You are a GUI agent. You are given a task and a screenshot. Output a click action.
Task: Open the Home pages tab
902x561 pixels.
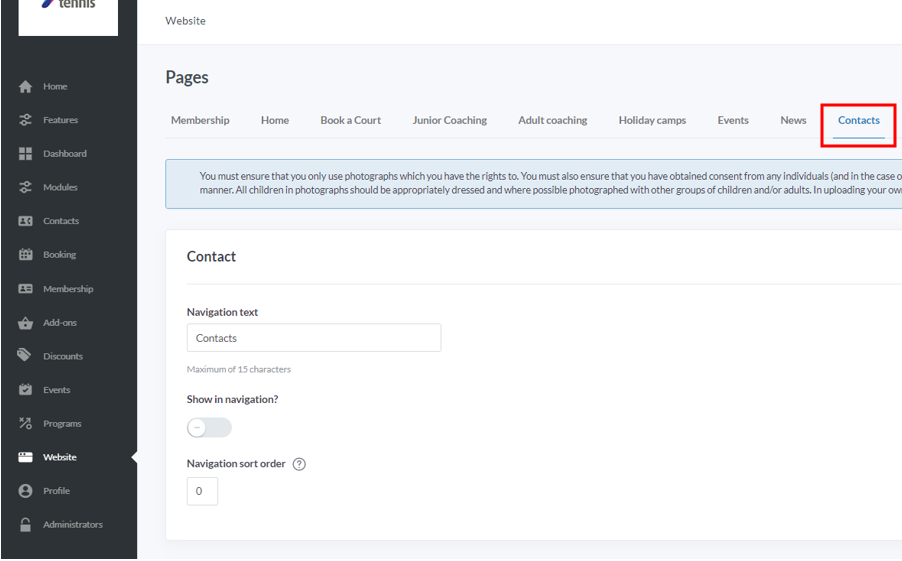click(275, 120)
